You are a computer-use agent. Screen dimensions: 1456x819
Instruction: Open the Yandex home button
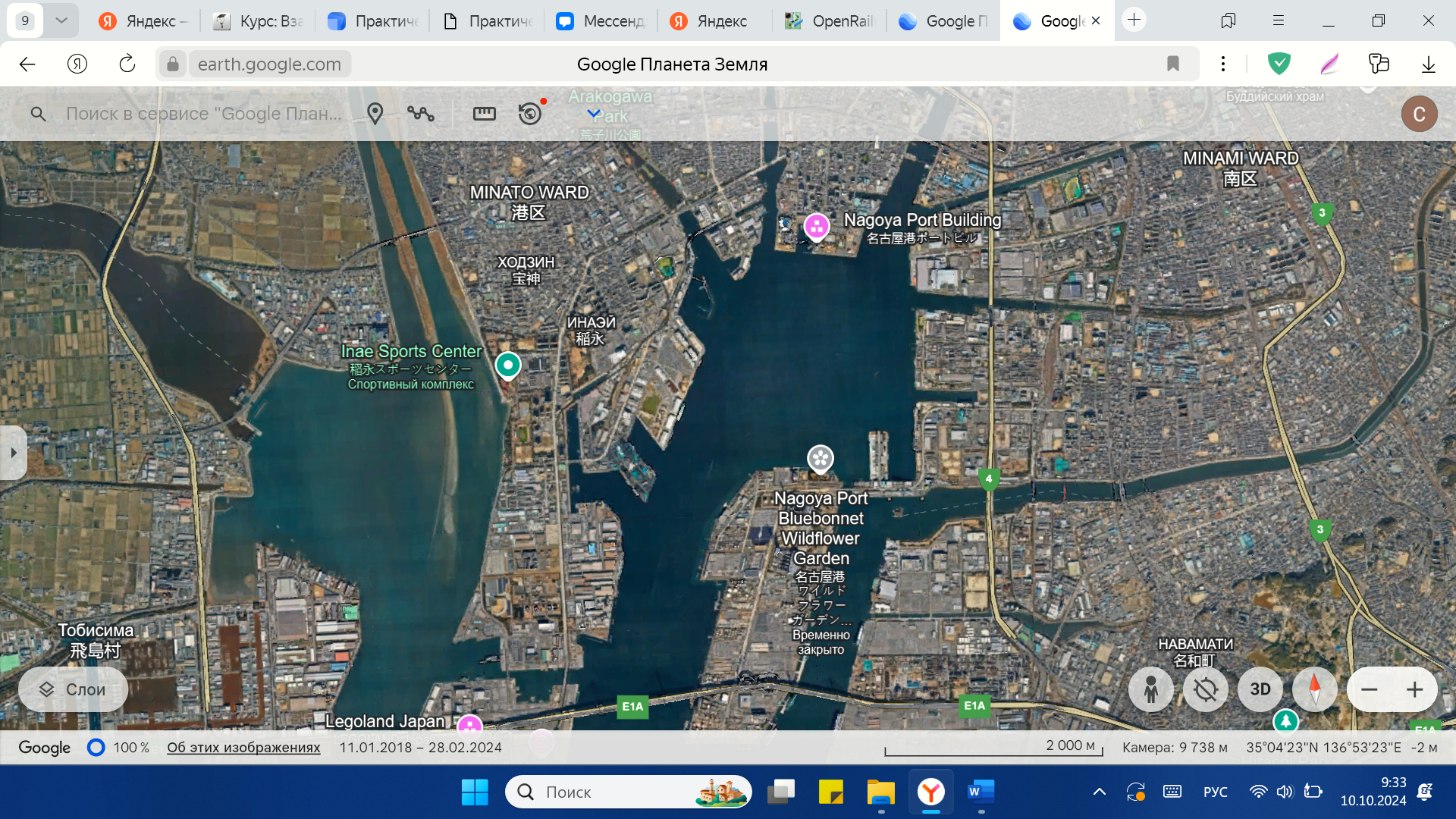[x=77, y=64]
